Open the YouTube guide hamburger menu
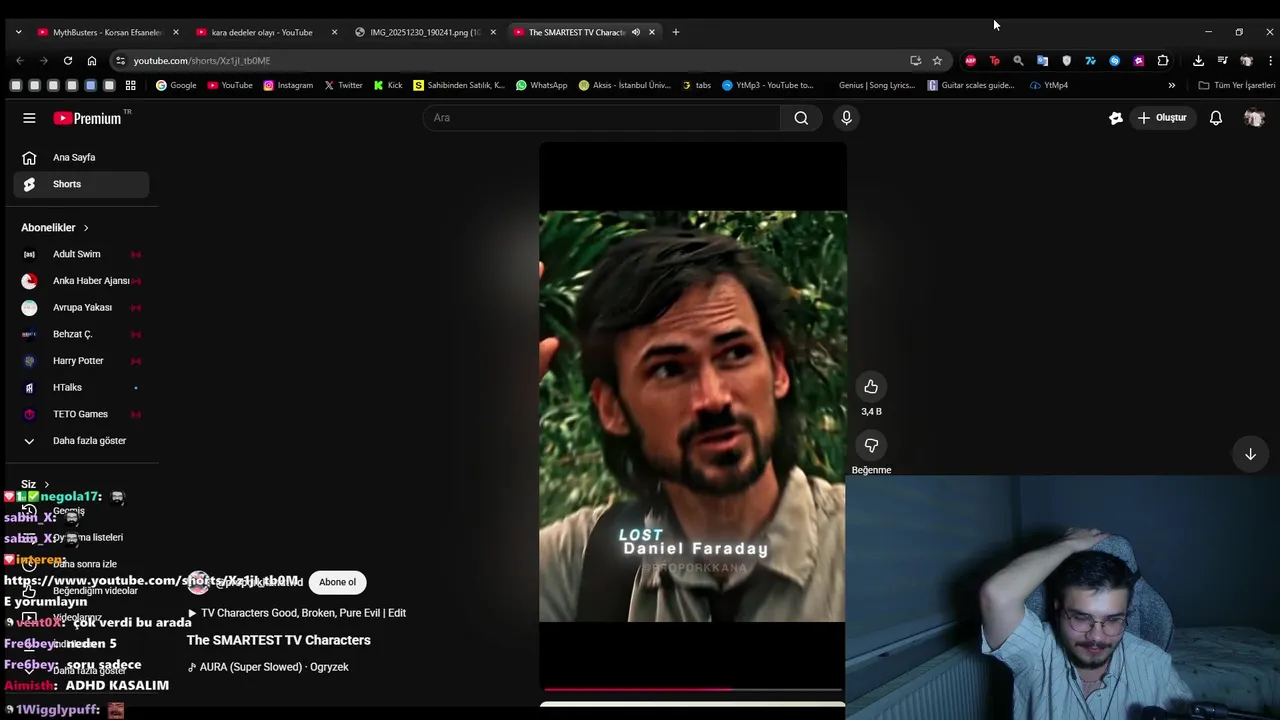This screenshot has height=720, width=1280. (x=29, y=118)
